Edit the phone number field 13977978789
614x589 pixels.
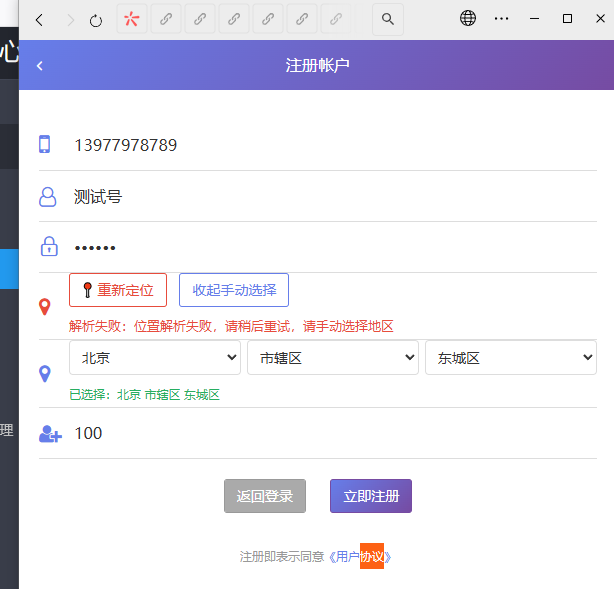tap(335, 145)
